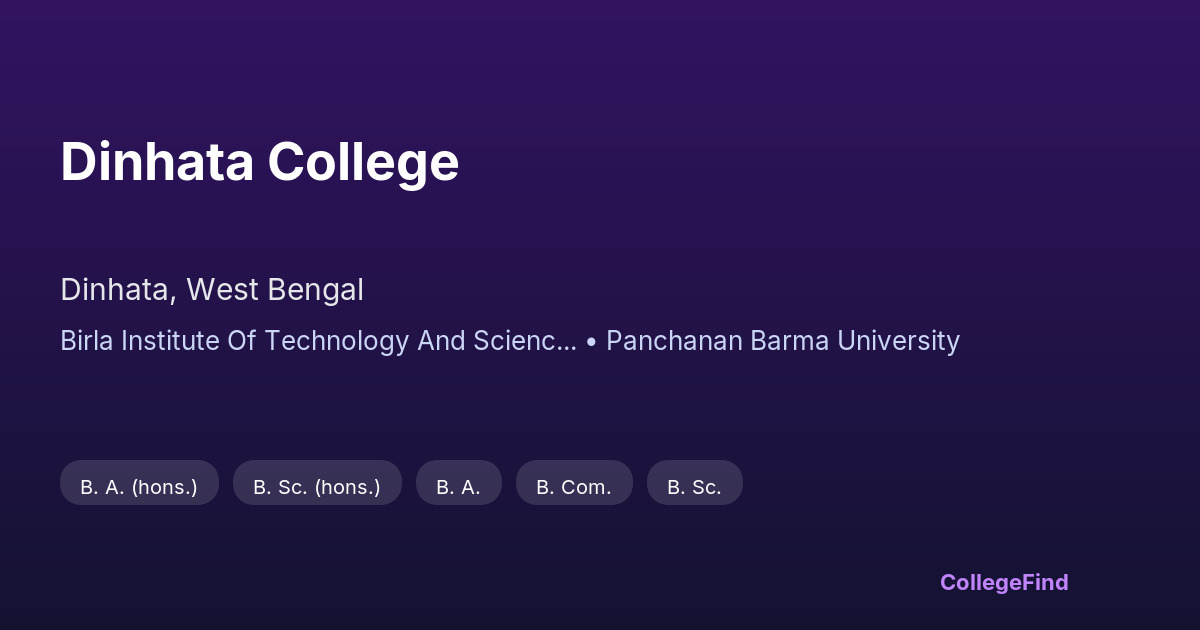Click the word "West" in the location

pyautogui.click(x=220, y=290)
